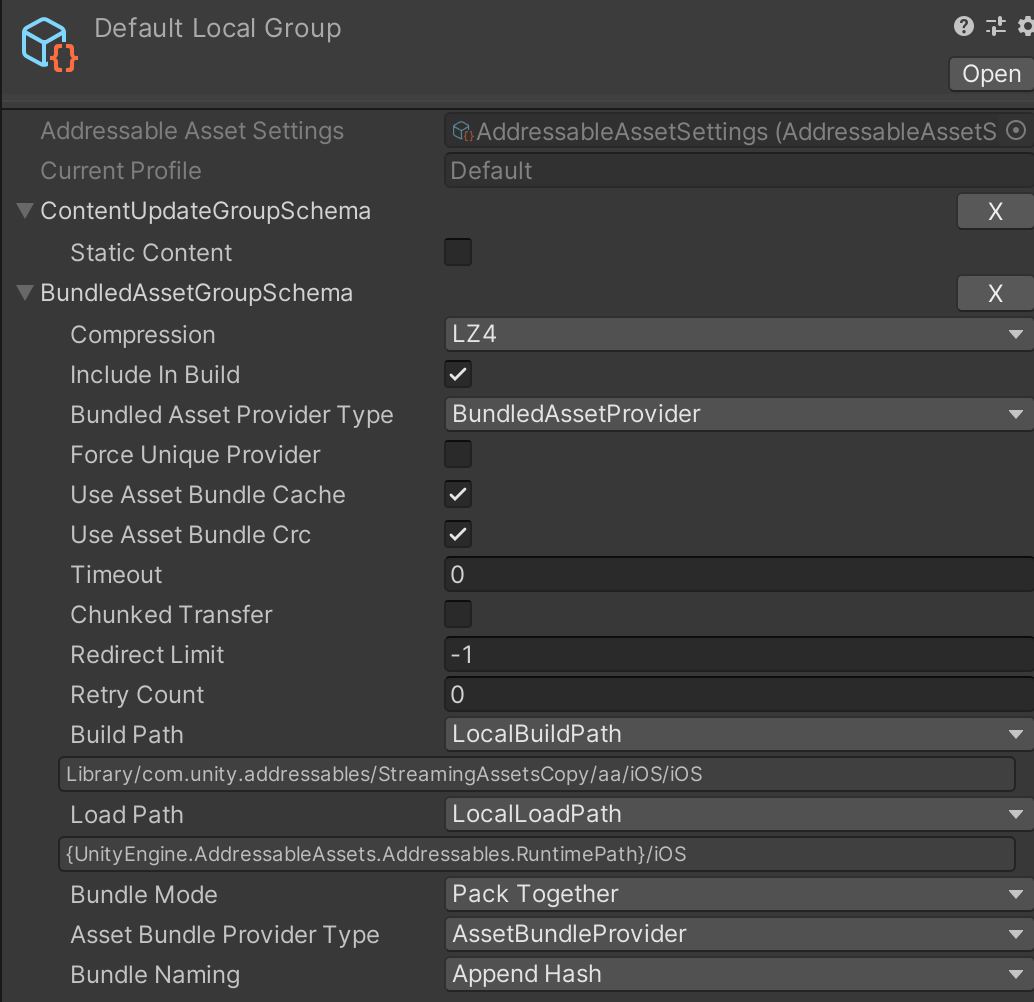Screen dimensions: 1034x1002
Task: Click the Addressable group asset icon
Action: [49, 45]
